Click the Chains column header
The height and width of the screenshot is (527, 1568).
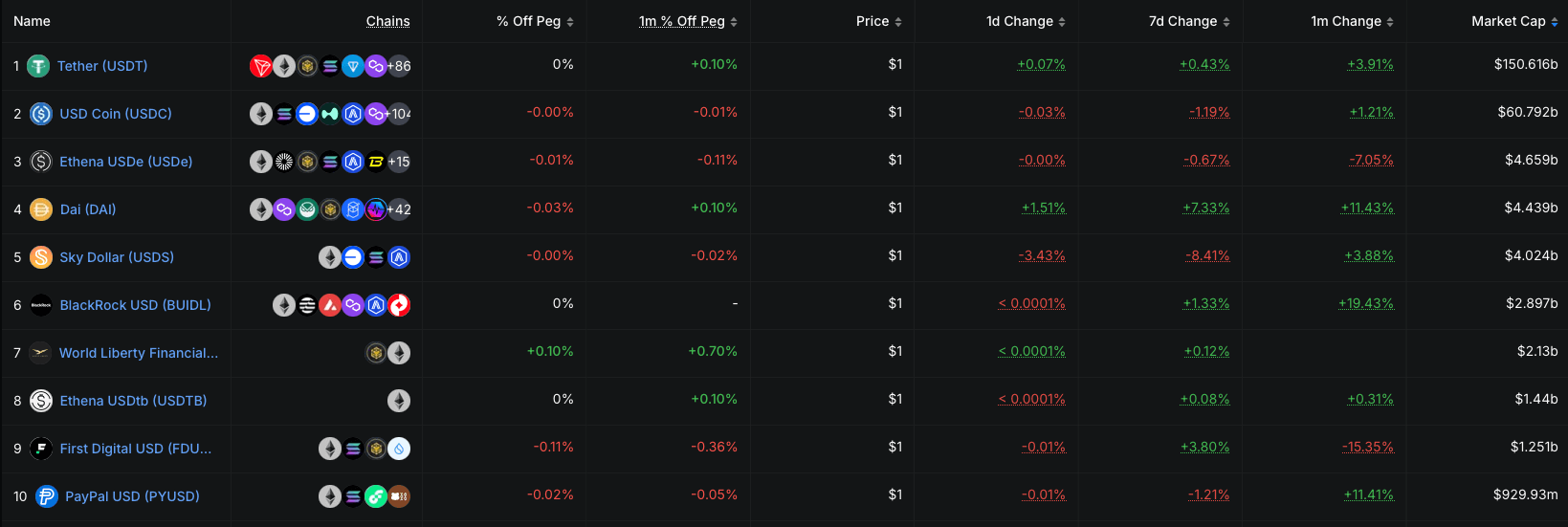pos(387,21)
